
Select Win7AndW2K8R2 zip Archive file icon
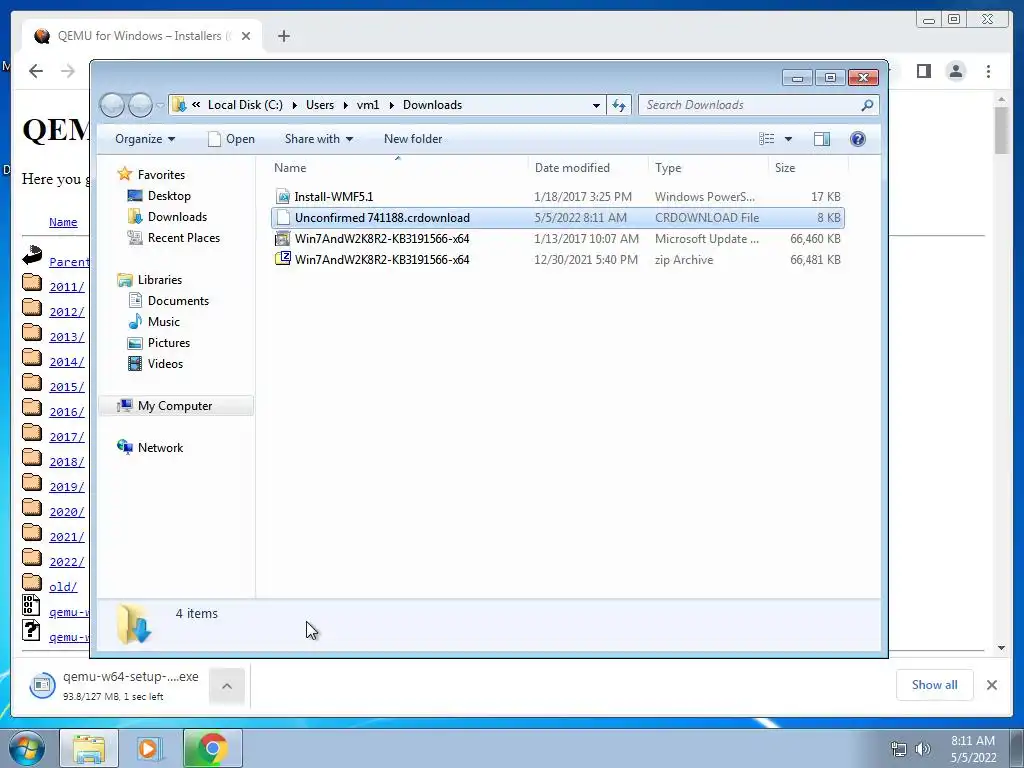pyautogui.click(x=282, y=259)
